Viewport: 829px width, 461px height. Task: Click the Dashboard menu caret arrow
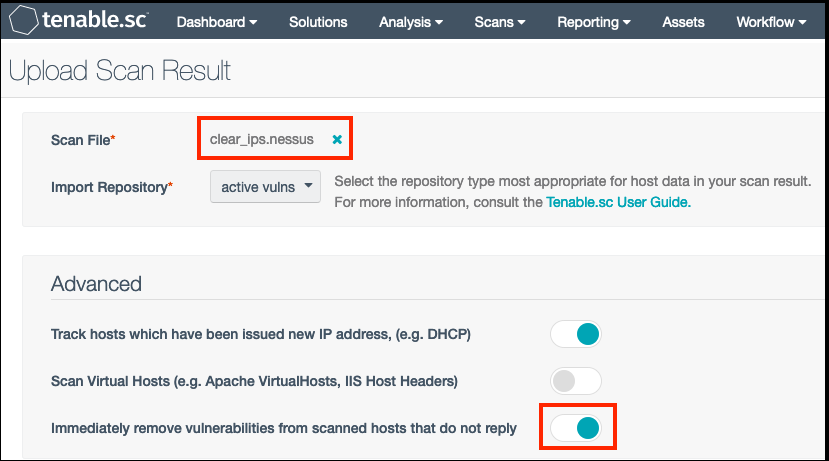tap(253, 22)
